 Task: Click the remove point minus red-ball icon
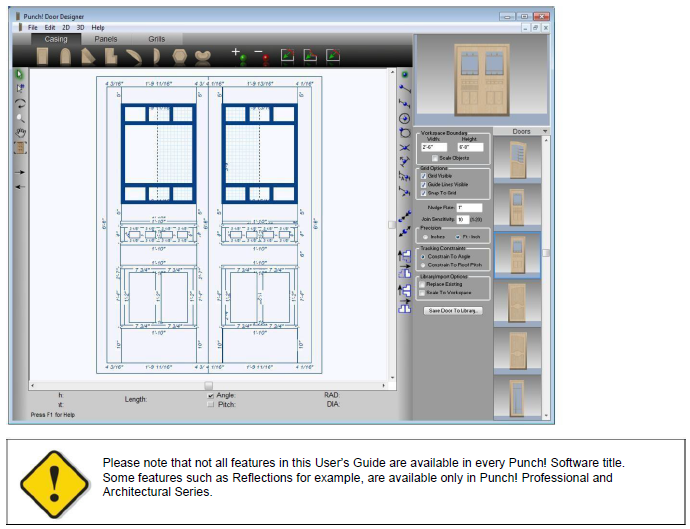262,56
